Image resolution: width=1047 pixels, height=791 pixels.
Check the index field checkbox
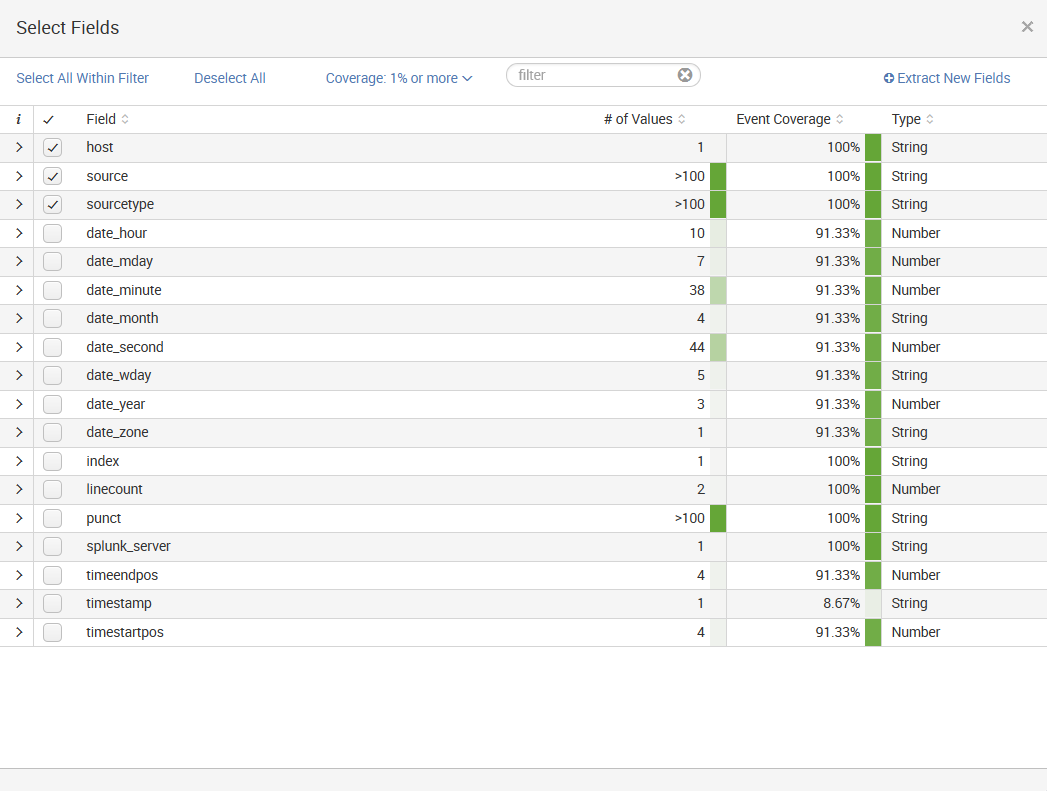pyautogui.click(x=52, y=461)
